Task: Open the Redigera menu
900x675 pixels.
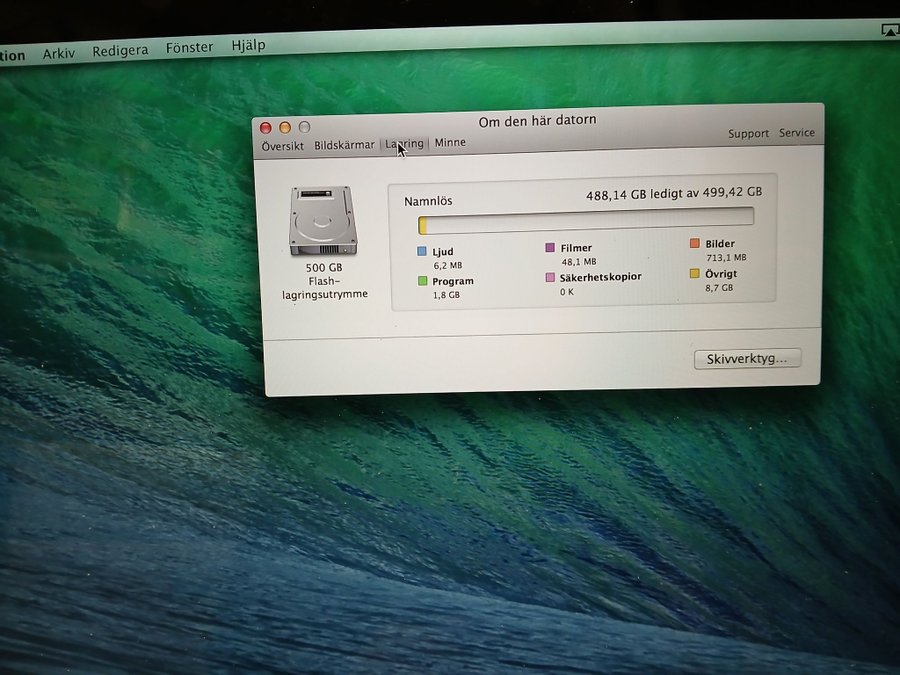Action: [120, 50]
